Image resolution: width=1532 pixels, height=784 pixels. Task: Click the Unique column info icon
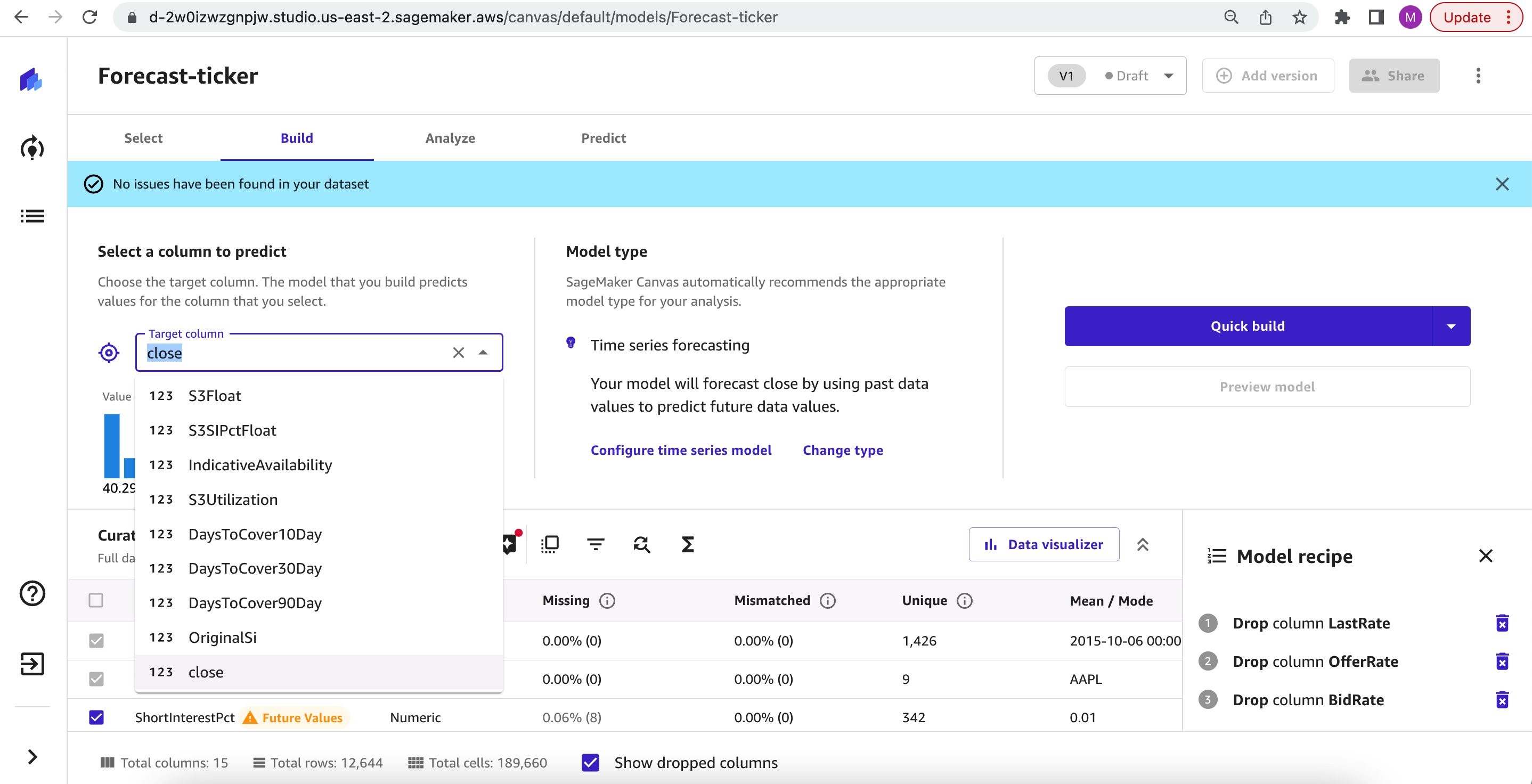(x=965, y=601)
